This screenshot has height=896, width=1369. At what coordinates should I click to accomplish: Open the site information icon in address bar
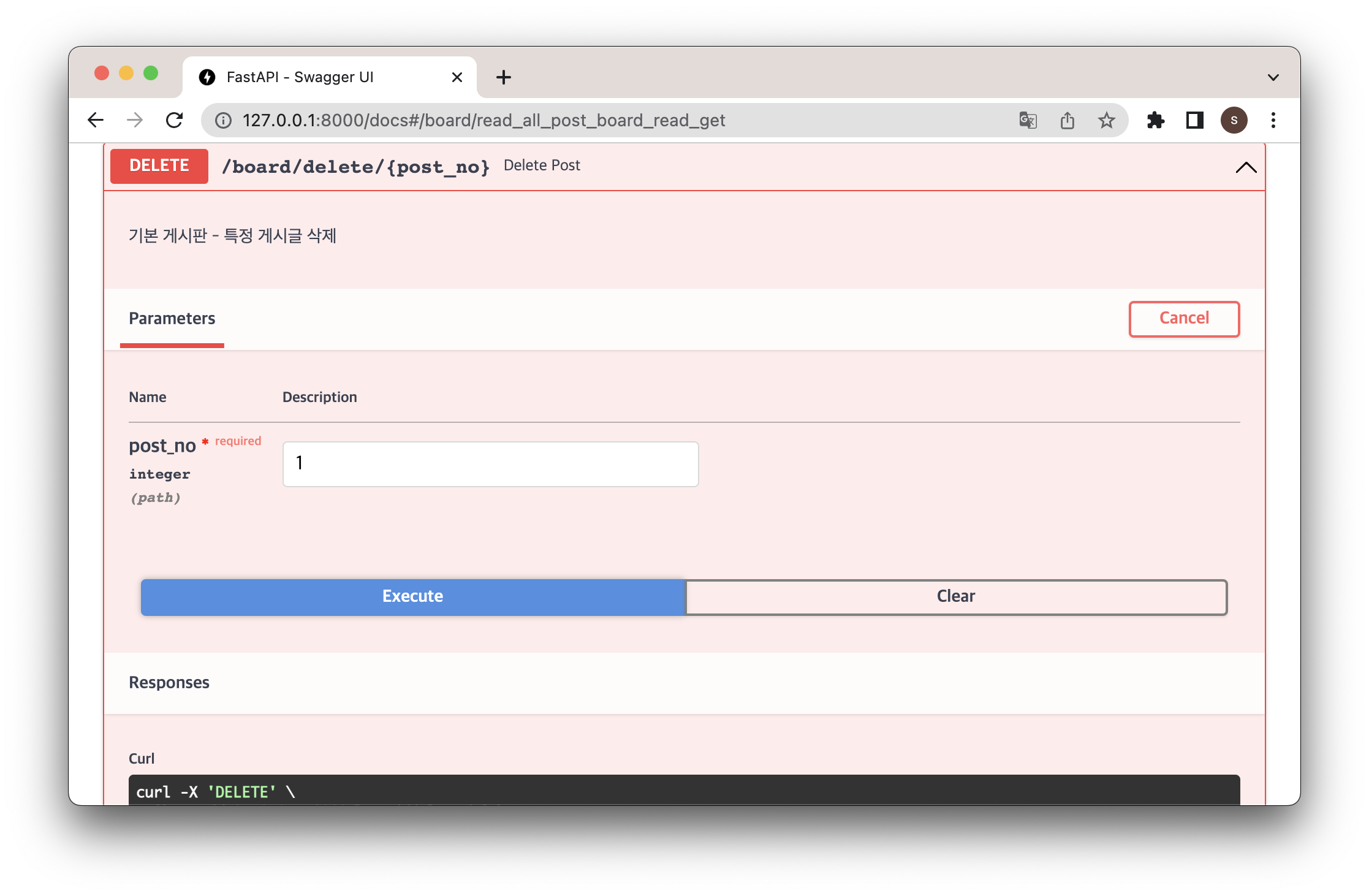click(224, 120)
